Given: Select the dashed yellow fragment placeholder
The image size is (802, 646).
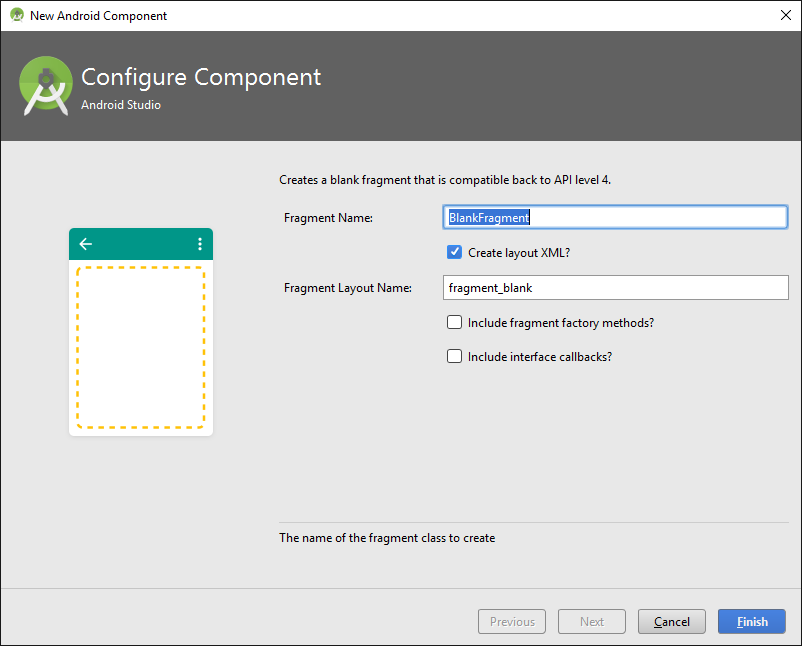Looking at the screenshot, I should click(x=141, y=346).
